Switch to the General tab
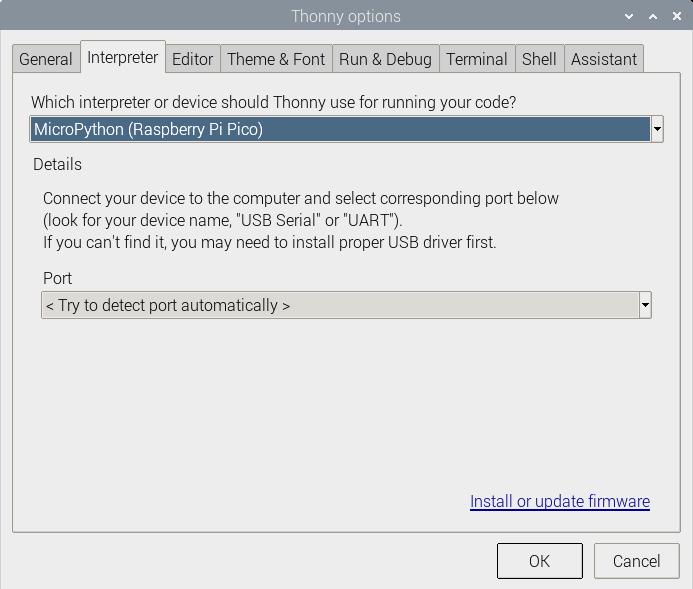 46,59
